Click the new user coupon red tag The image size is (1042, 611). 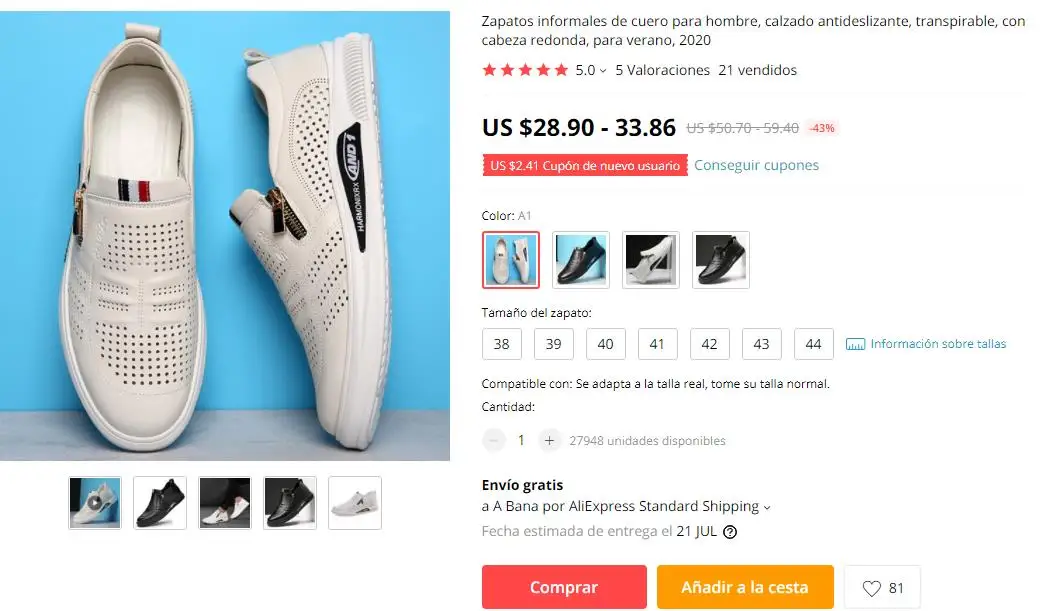[x=585, y=166]
